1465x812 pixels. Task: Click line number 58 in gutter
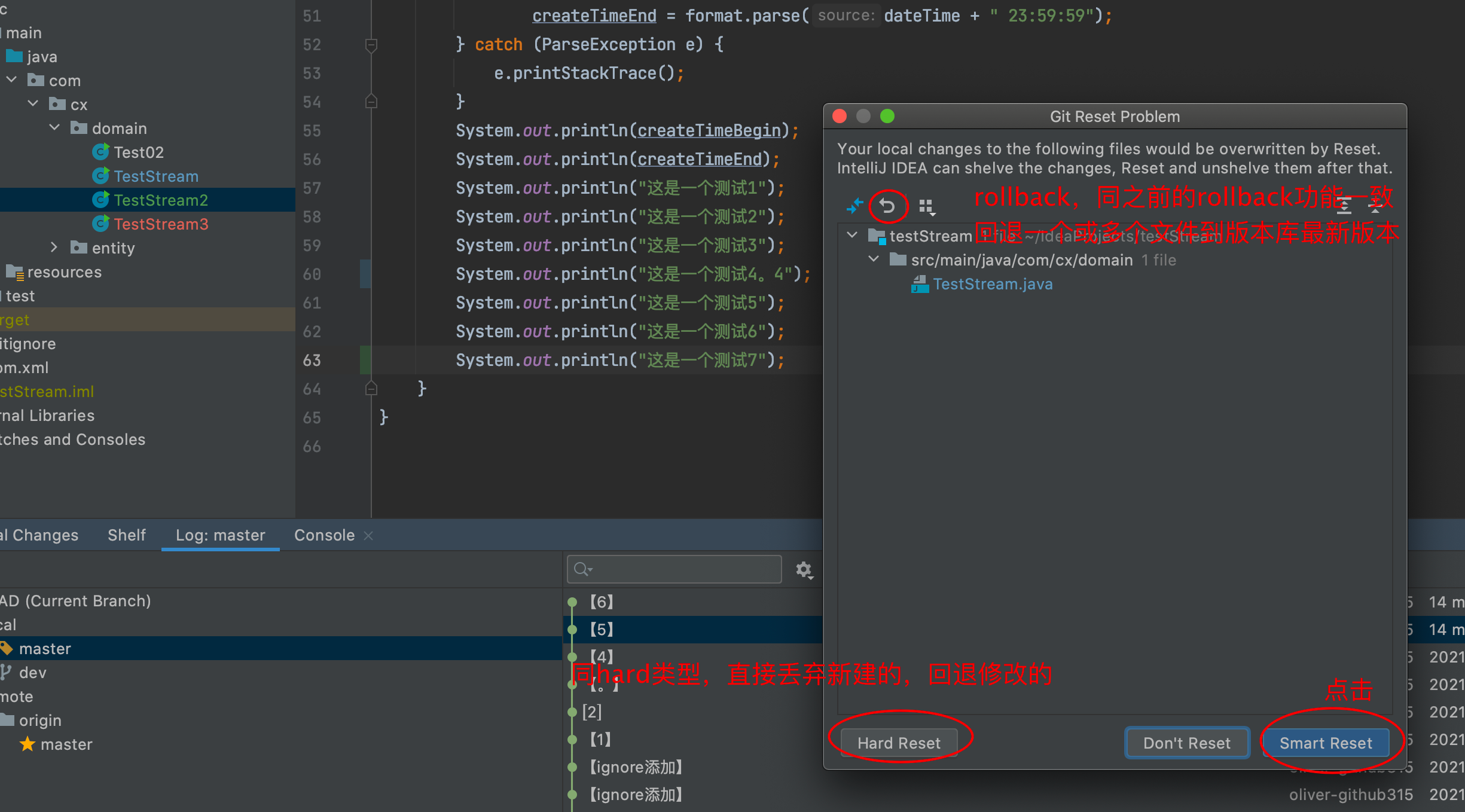312,216
